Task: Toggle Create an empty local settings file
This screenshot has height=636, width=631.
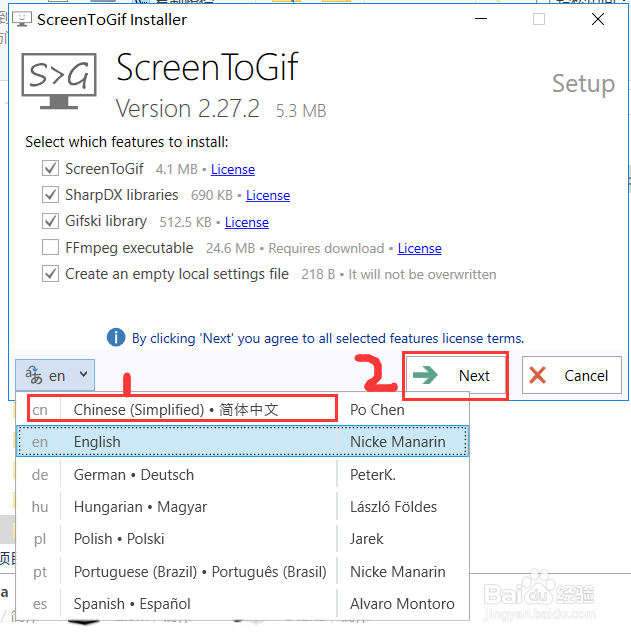Action: [x=50, y=274]
